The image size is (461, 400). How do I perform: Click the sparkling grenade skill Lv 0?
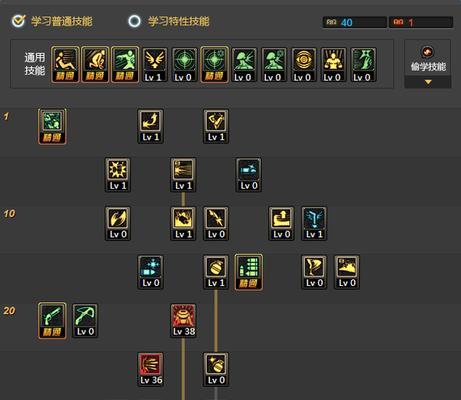216,369
